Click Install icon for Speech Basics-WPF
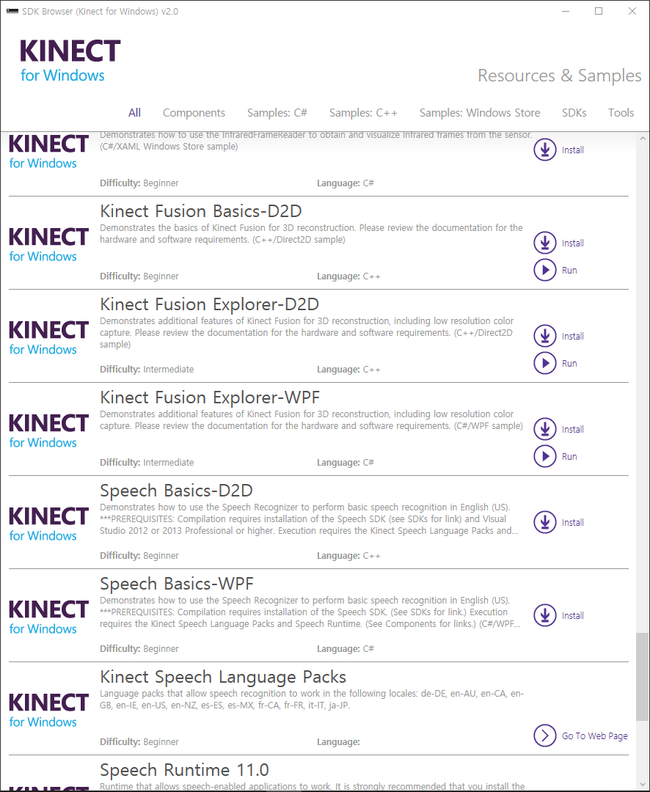The height and width of the screenshot is (792, 650). [544, 615]
